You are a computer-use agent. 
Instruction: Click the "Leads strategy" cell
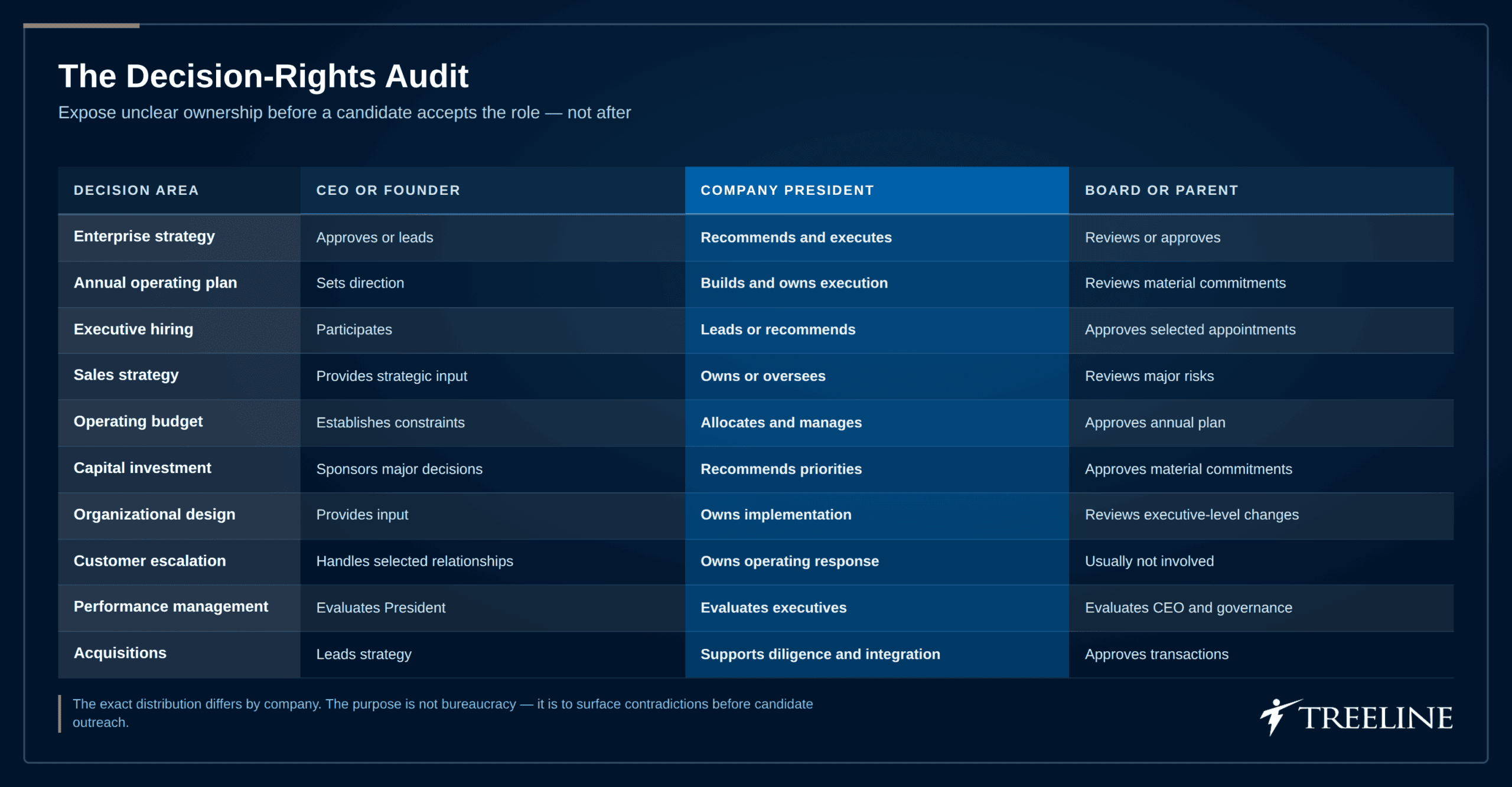493,654
